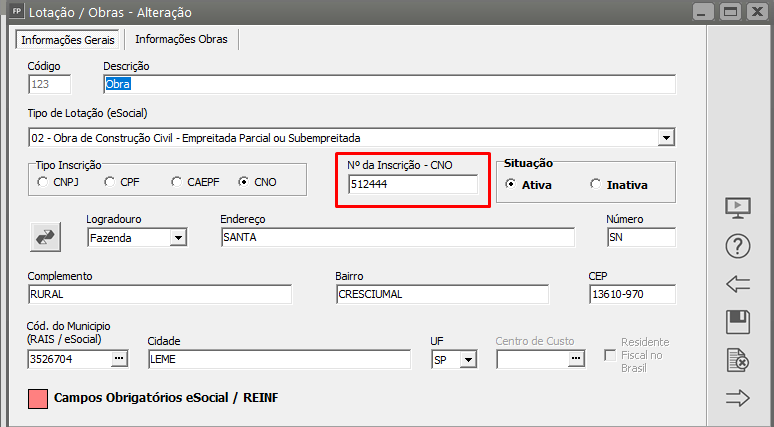Click the Centro de Custo lookup button

click(575, 359)
